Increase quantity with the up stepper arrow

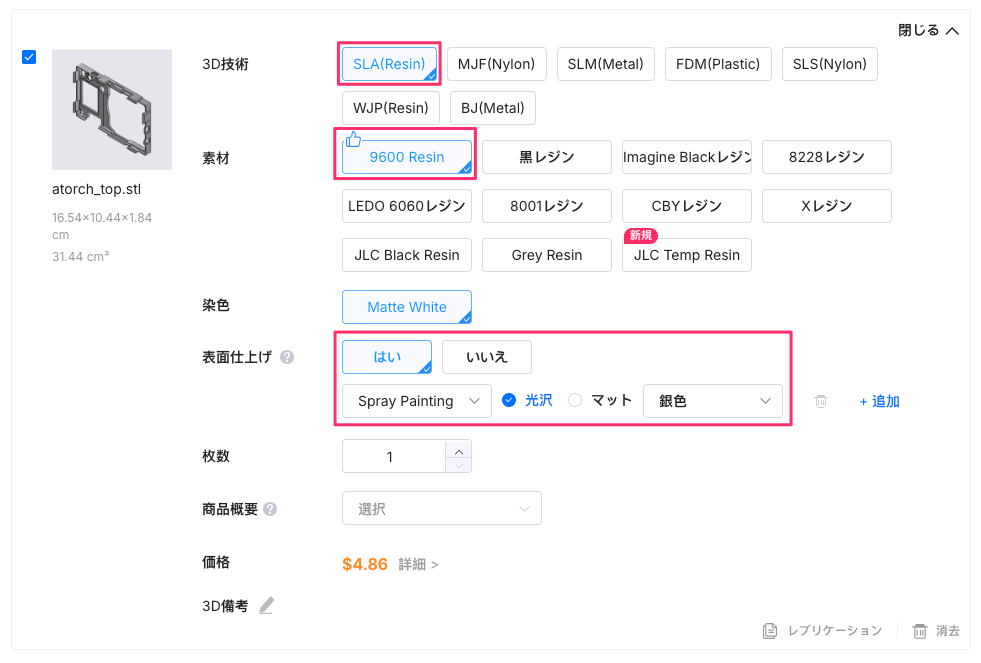(x=458, y=449)
